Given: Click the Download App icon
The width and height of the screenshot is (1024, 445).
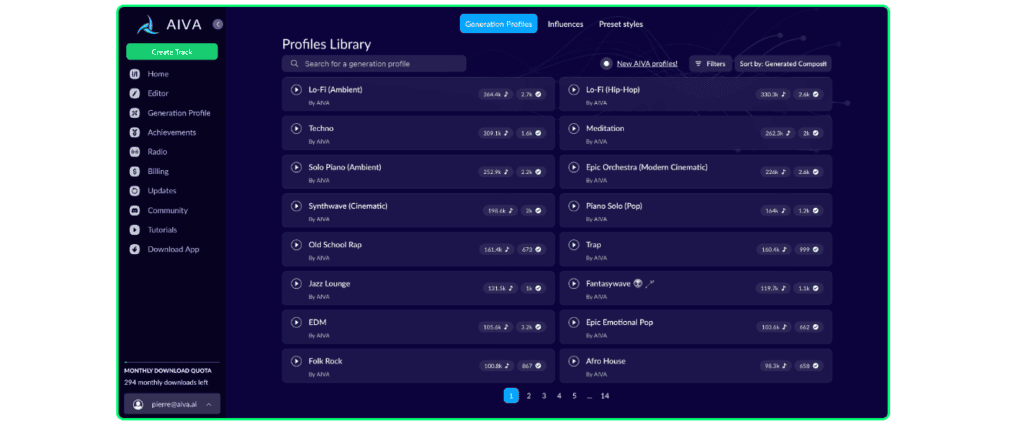Looking at the screenshot, I should click(135, 250).
